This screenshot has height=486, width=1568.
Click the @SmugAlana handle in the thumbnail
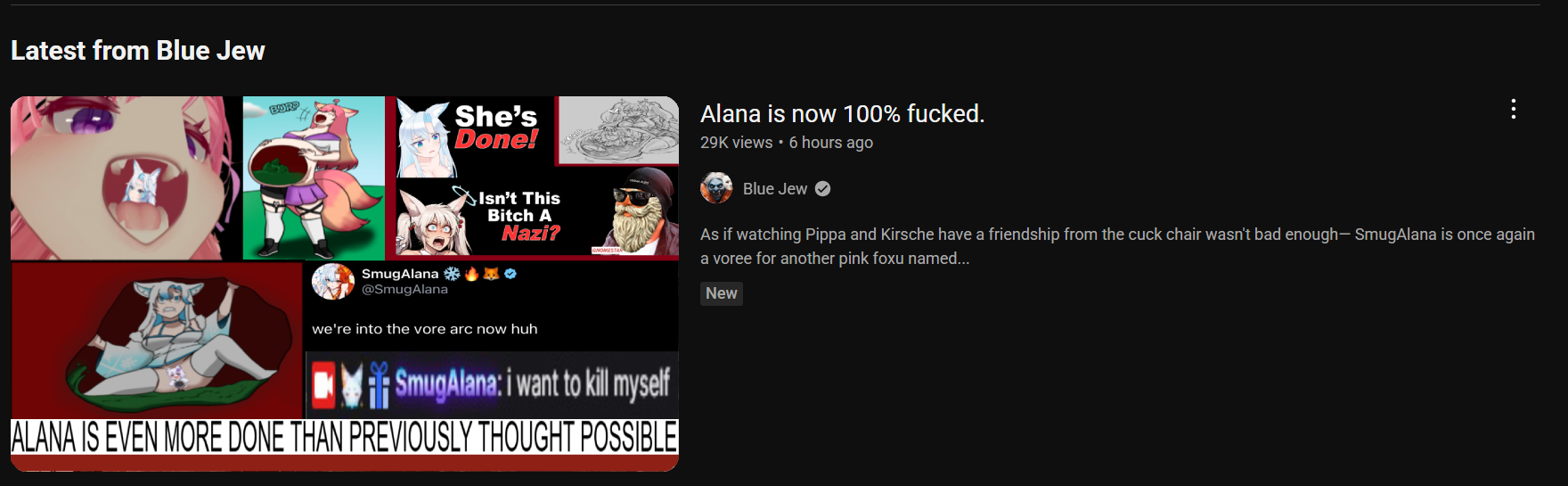(x=404, y=289)
